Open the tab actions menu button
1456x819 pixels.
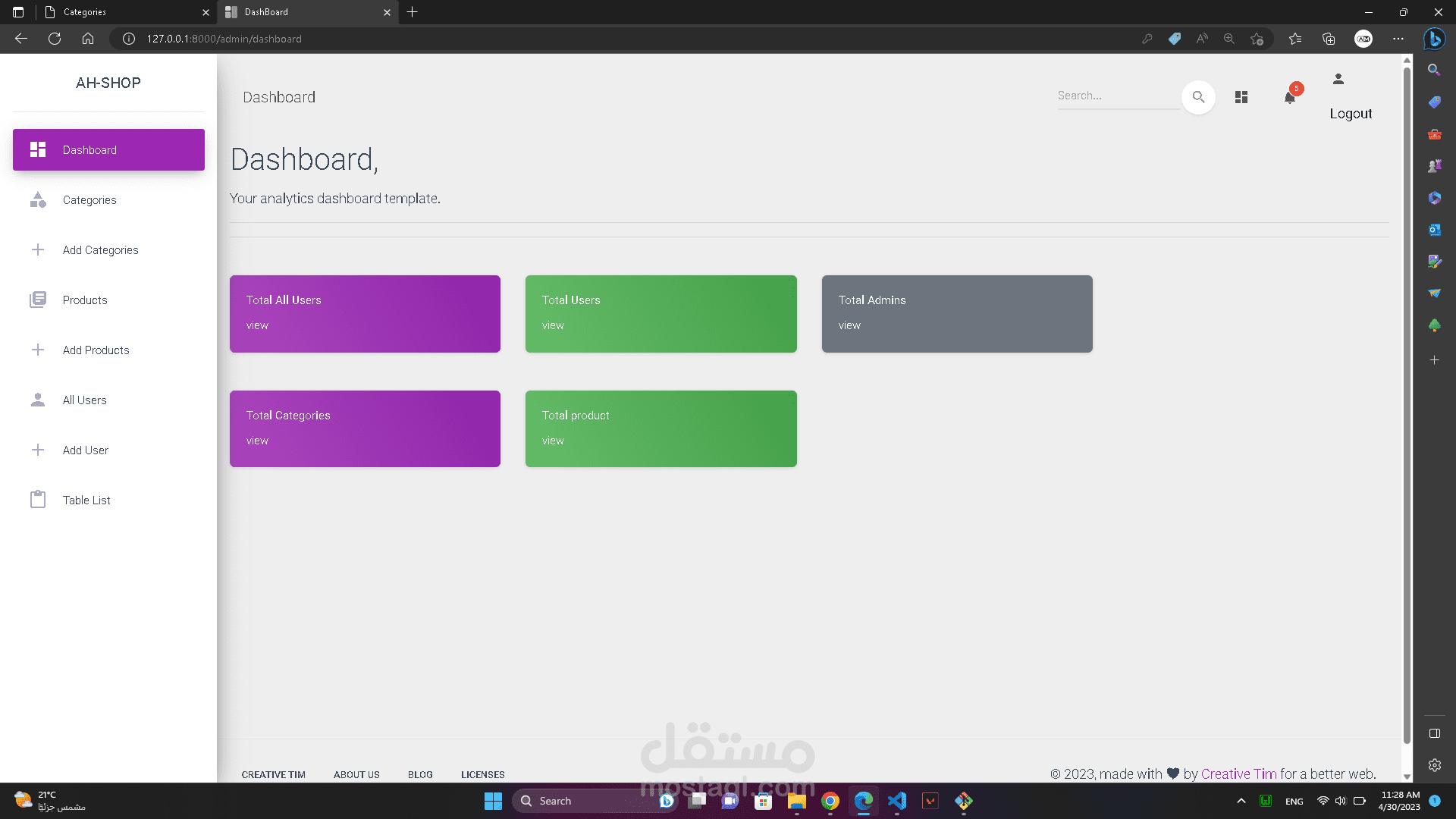[18, 12]
